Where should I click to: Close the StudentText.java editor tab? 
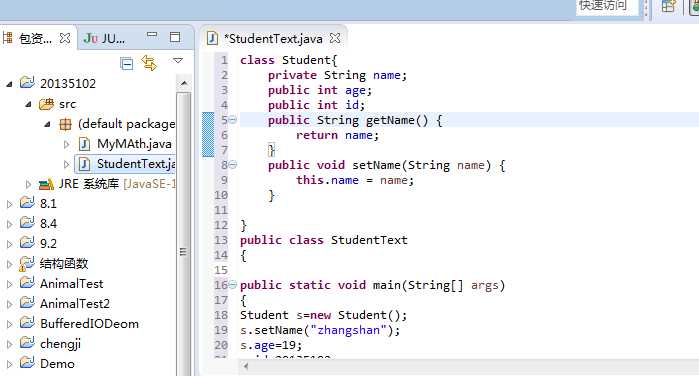[x=335, y=38]
